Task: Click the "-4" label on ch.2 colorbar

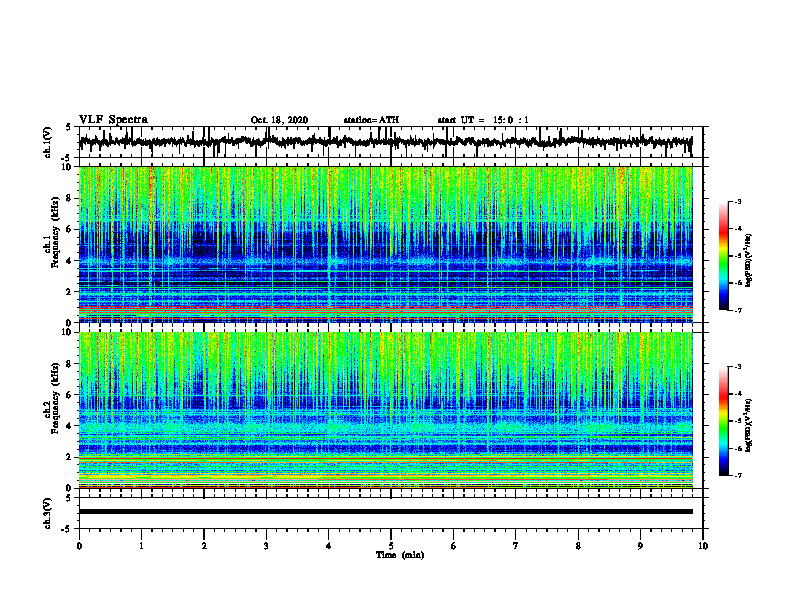Action: tap(738, 394)
